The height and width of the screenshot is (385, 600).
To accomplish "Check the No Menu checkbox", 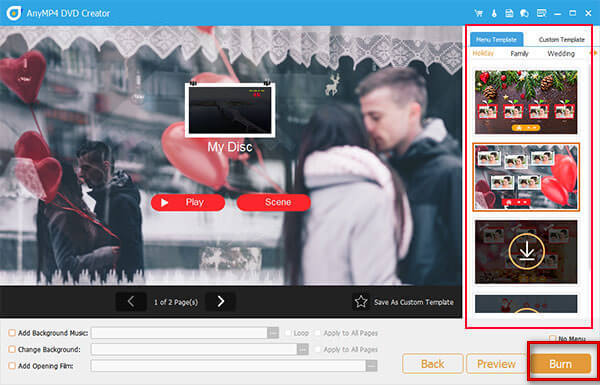I will 552,338.
